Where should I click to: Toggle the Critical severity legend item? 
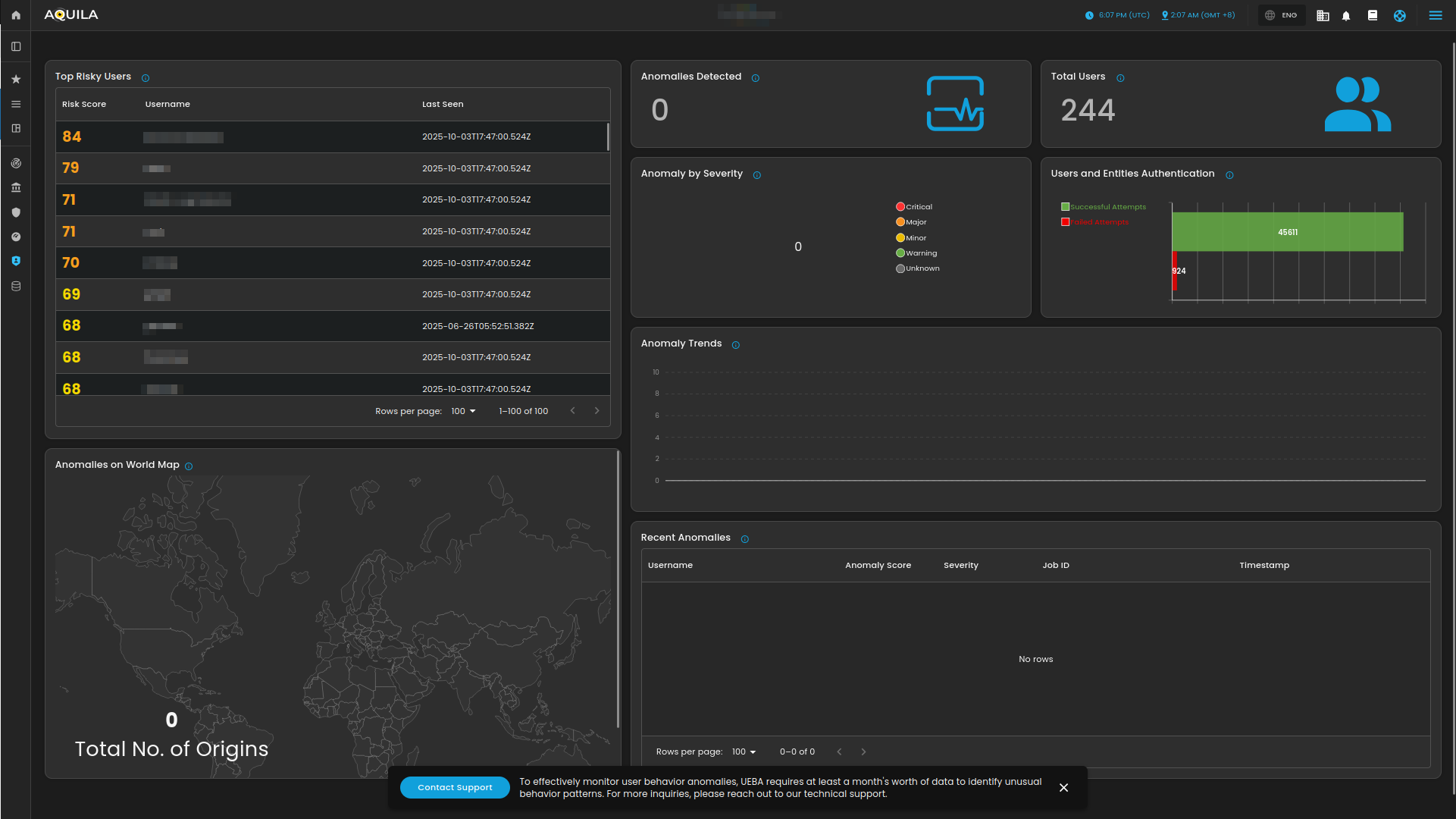click(914, 206)
